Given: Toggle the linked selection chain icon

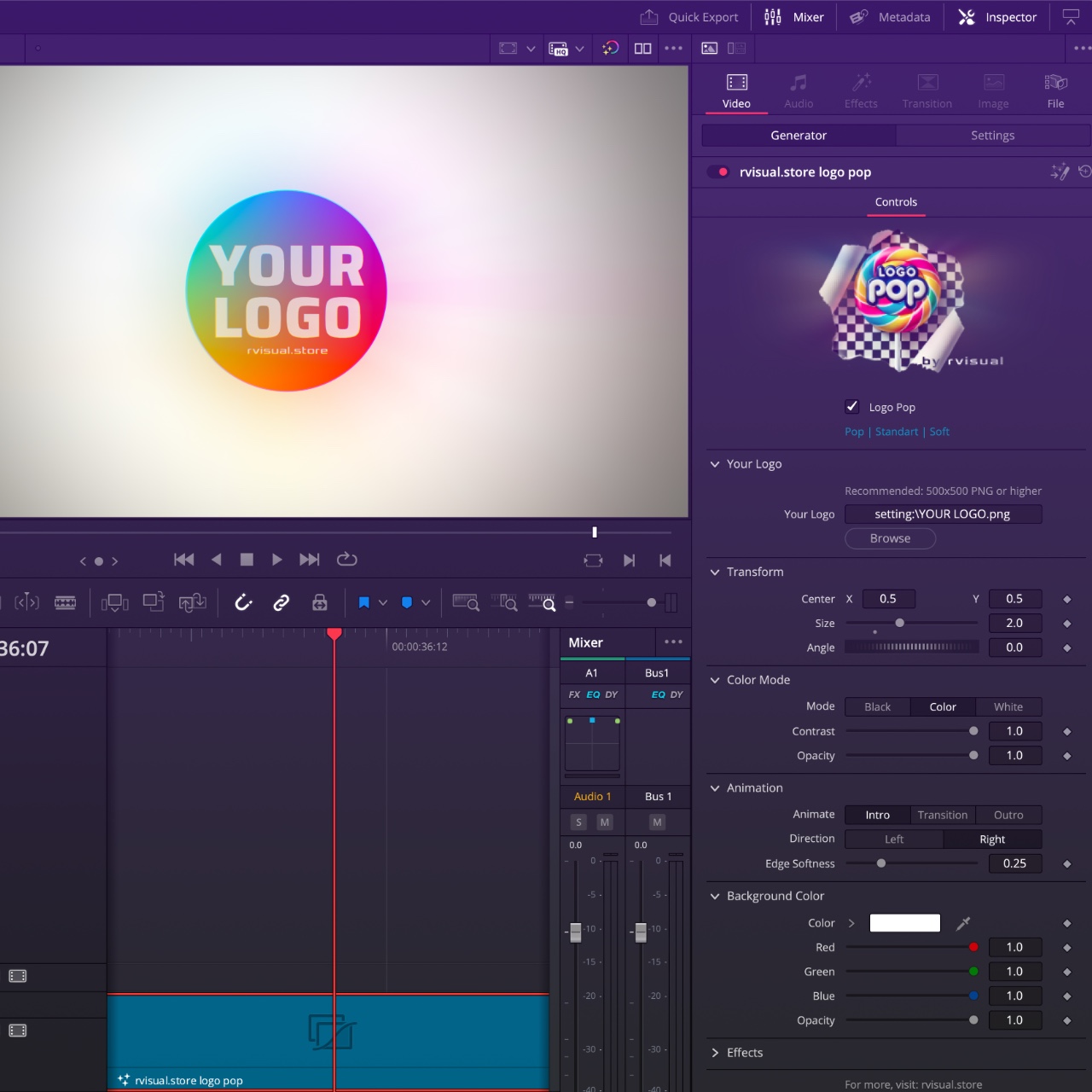Looking at the screenshot, I should click(281, 603).
